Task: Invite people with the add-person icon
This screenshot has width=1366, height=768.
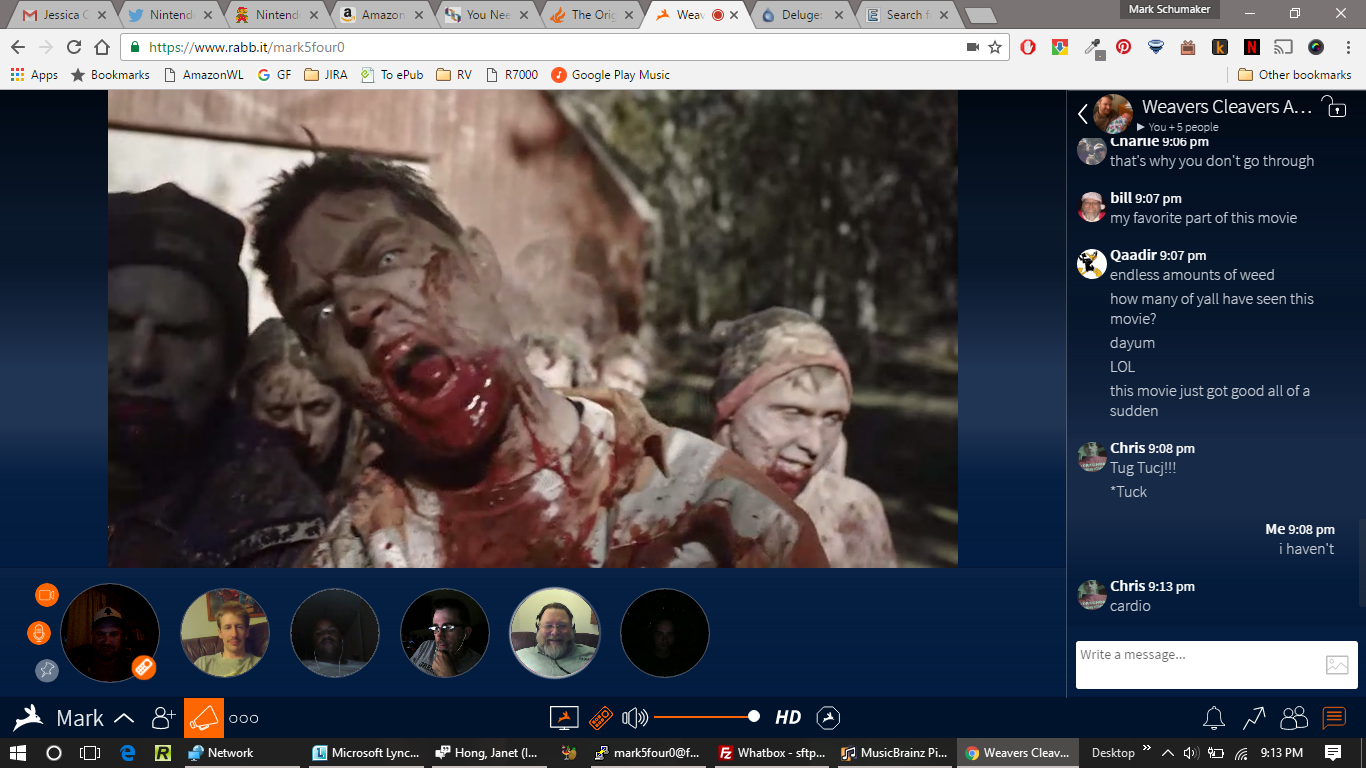Action: (163, 718)
